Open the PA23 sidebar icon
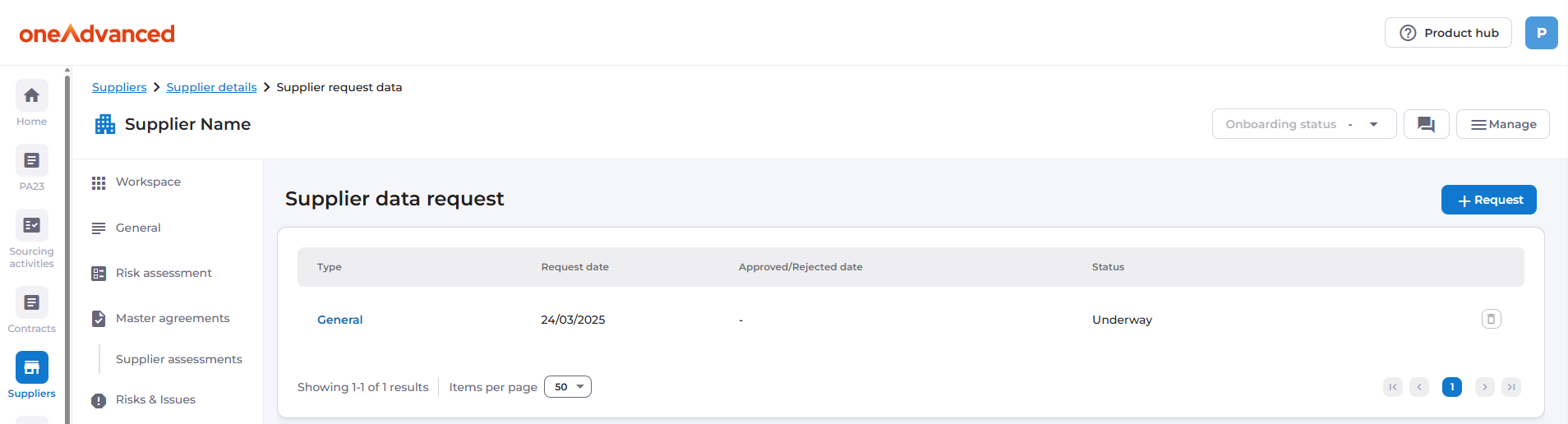Screen dimensions: 1568x424 pyautogui.click(x=31, y=161)
